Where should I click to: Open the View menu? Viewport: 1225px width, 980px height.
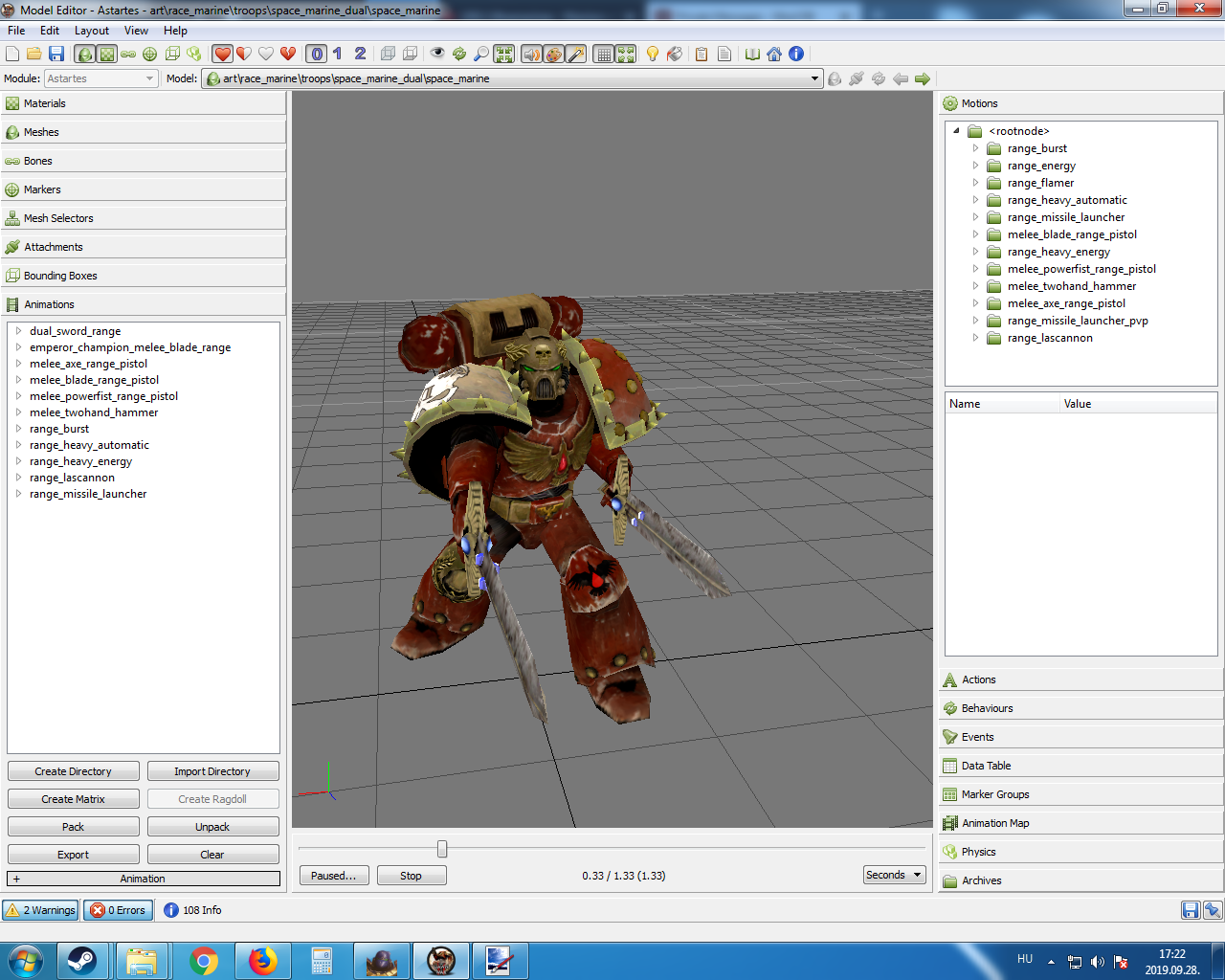[136, 31]
